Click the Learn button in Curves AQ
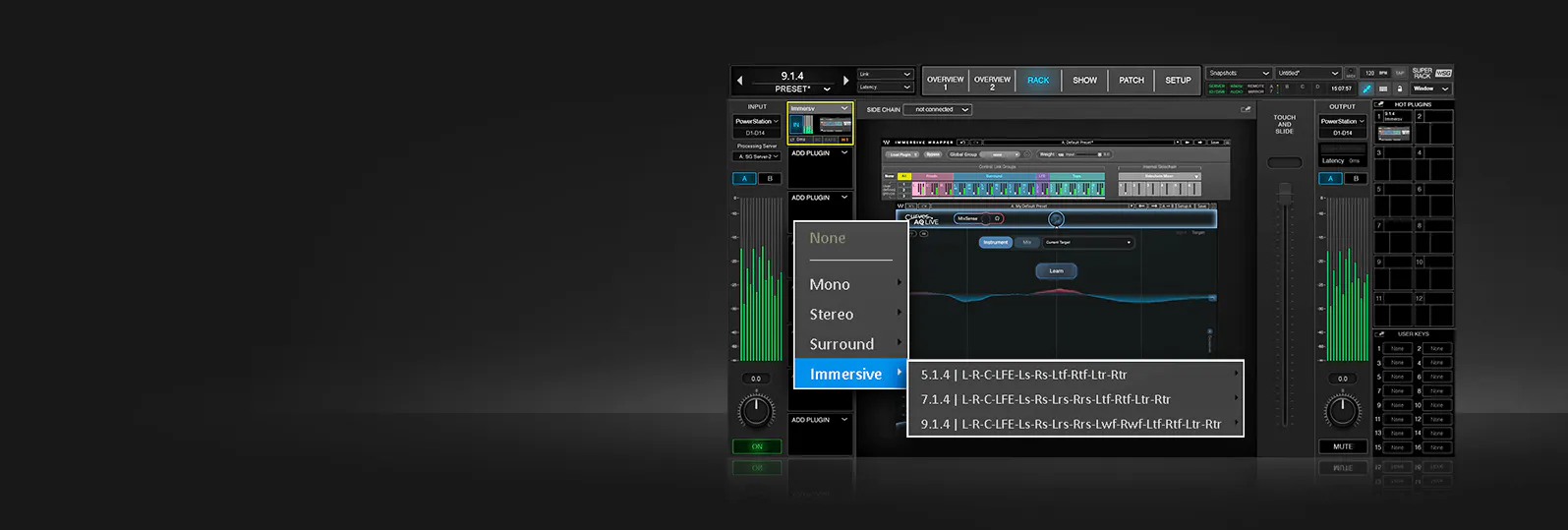The height and width of the screenshot is (530, 1568). 1056,271
